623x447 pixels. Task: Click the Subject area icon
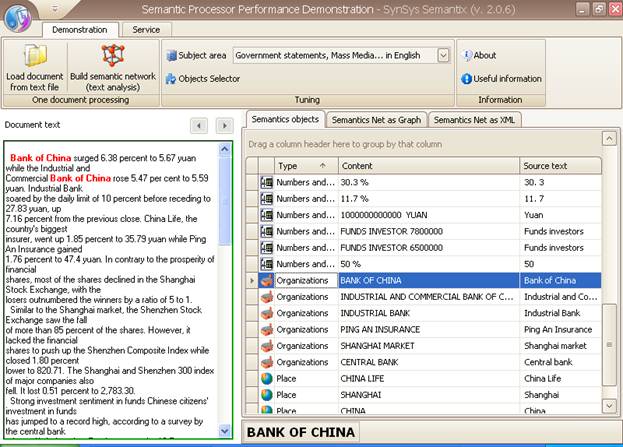click(171, 56)
